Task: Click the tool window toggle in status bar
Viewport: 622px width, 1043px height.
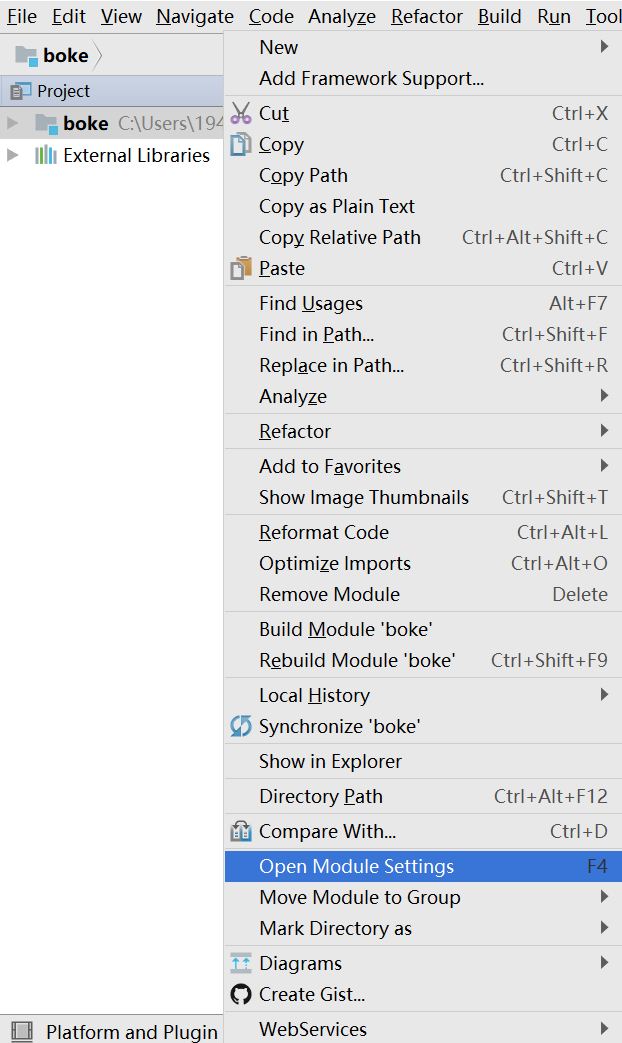Action: (x=21, y=1031)
